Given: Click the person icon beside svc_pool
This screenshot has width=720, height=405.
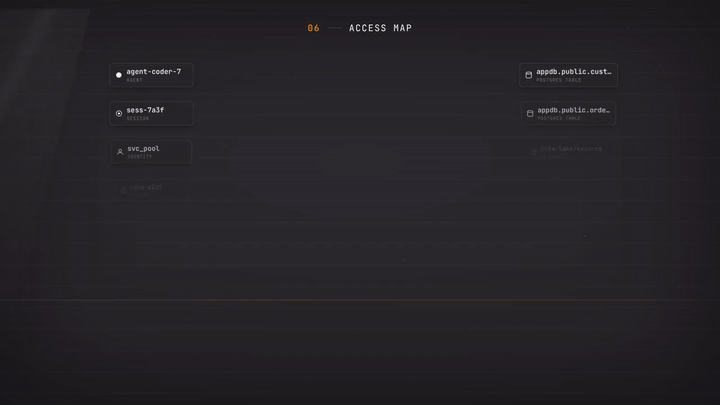Looking at the screenshot, I should tap(120, 152).
